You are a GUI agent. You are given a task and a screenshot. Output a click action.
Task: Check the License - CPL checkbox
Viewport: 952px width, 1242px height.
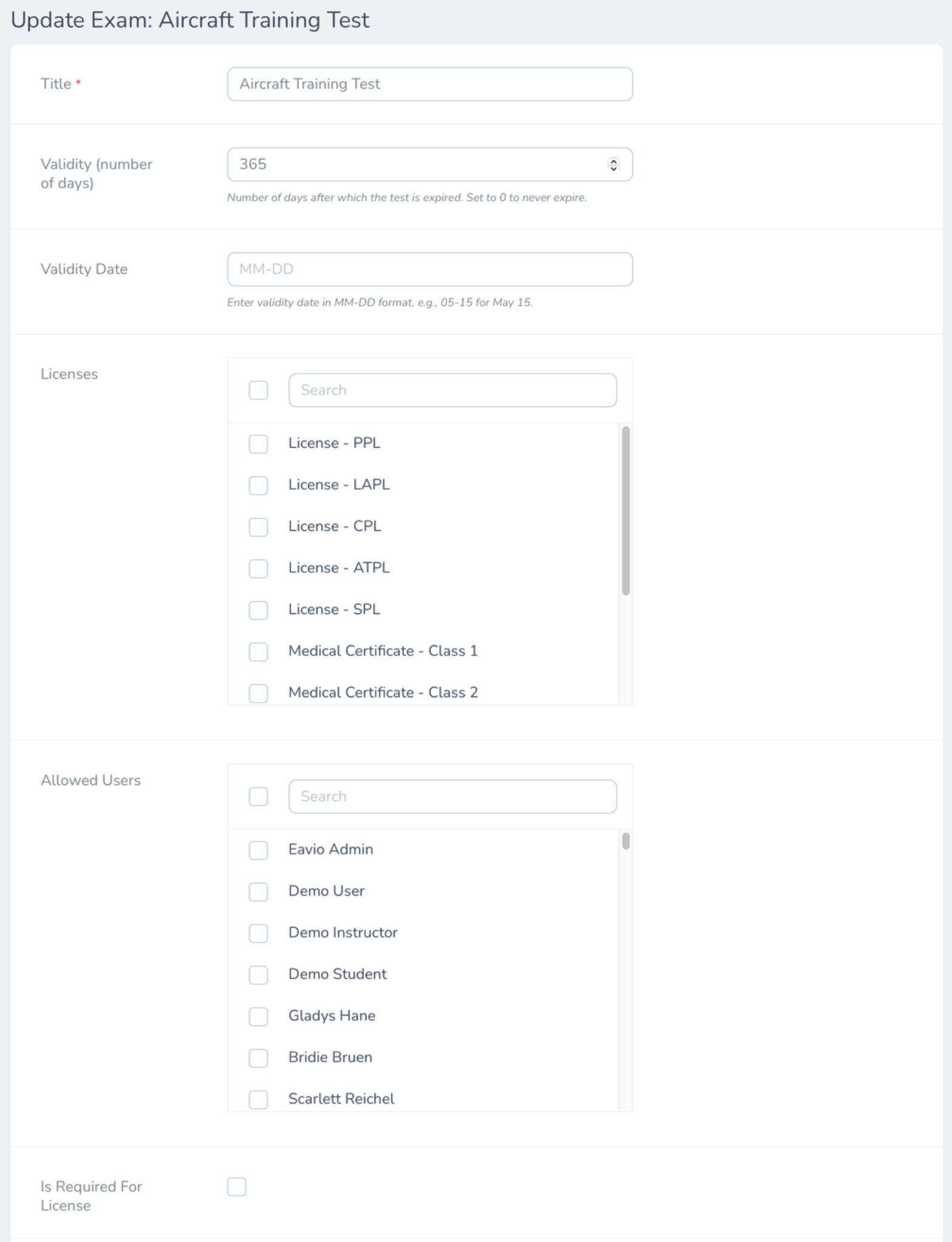[258, 527]
